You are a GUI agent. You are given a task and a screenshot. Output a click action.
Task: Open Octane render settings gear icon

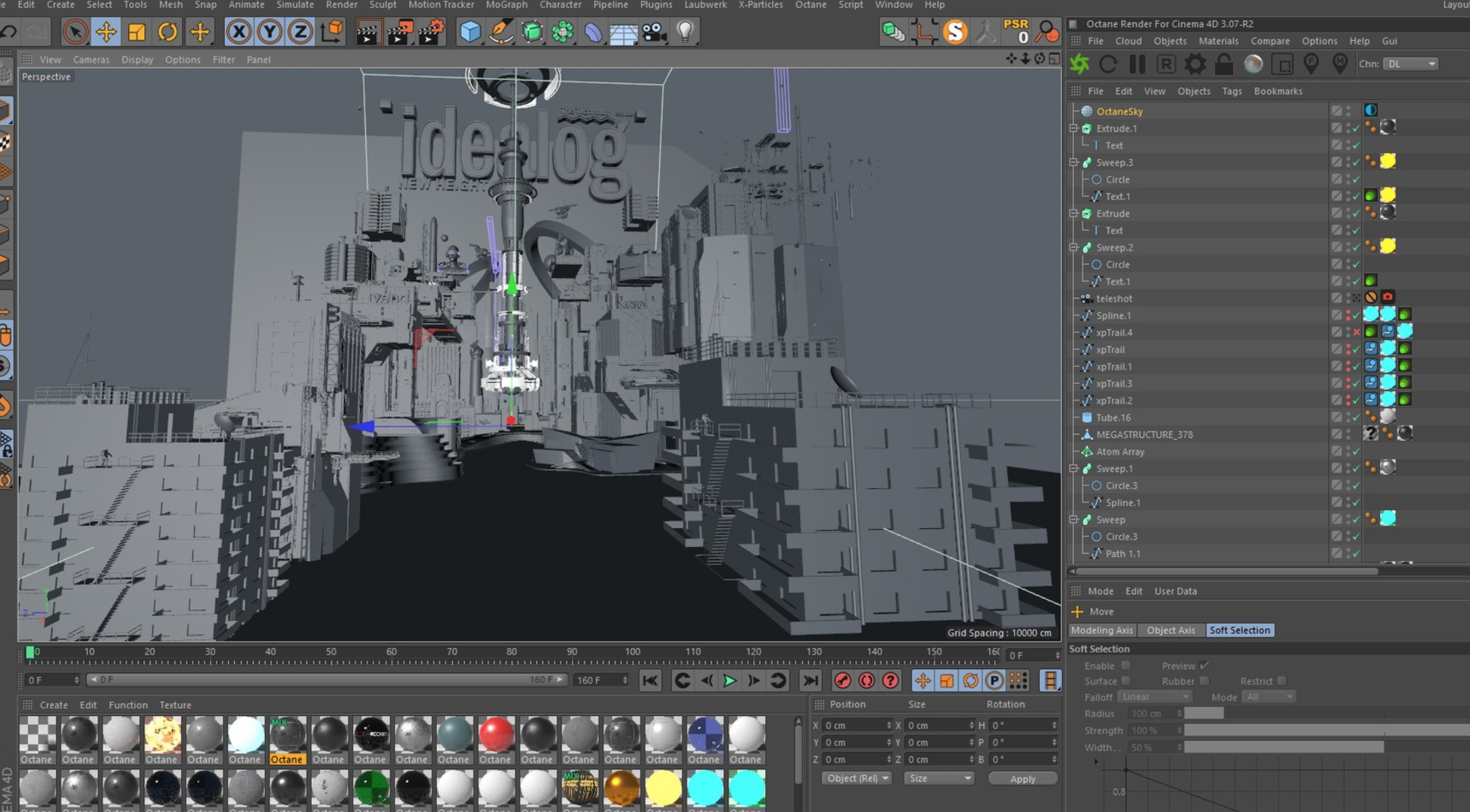point(1195,64)
